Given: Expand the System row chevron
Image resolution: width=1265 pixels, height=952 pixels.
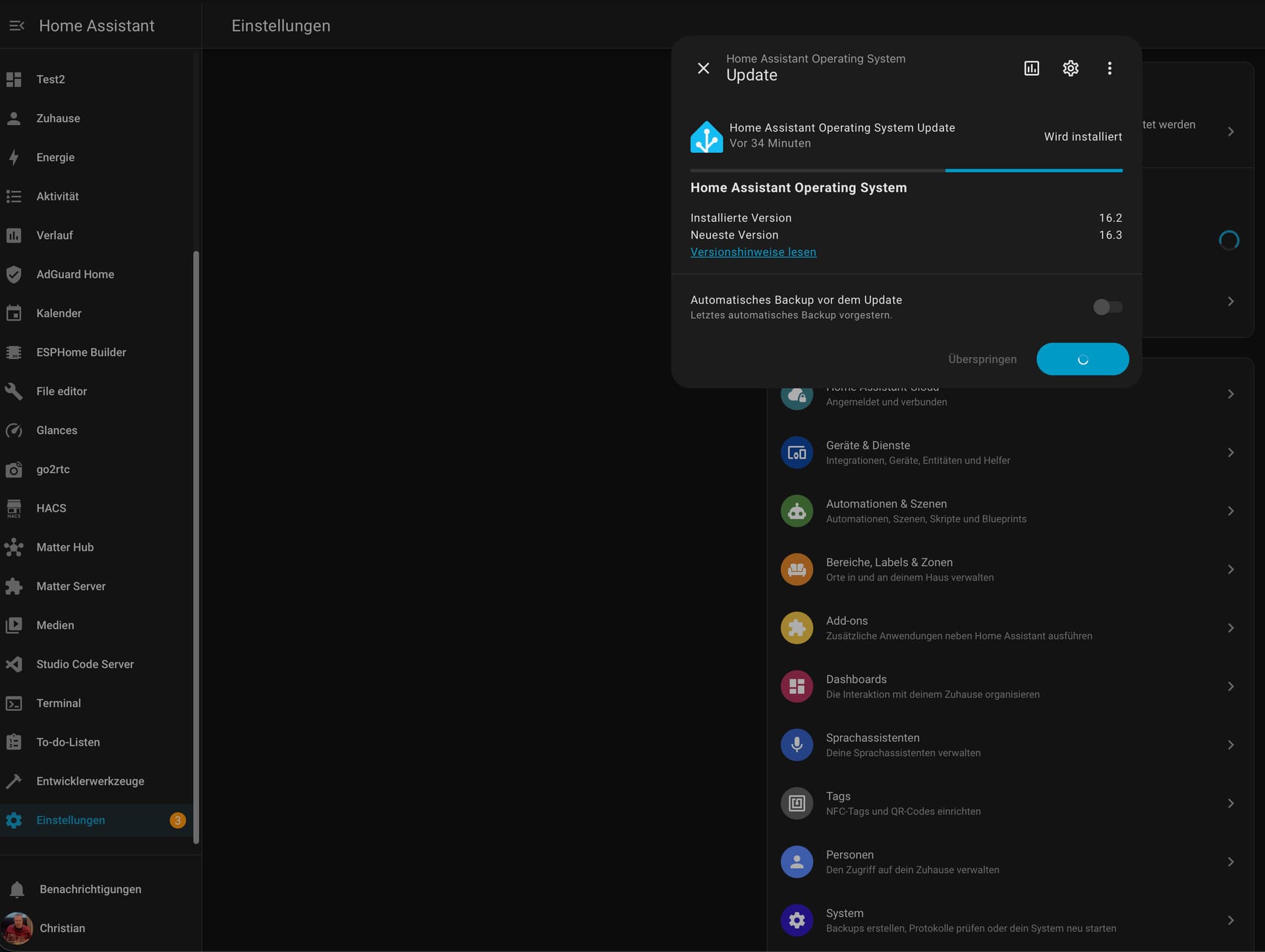Looking at the screenshot, I should (x=1230, y=920).
